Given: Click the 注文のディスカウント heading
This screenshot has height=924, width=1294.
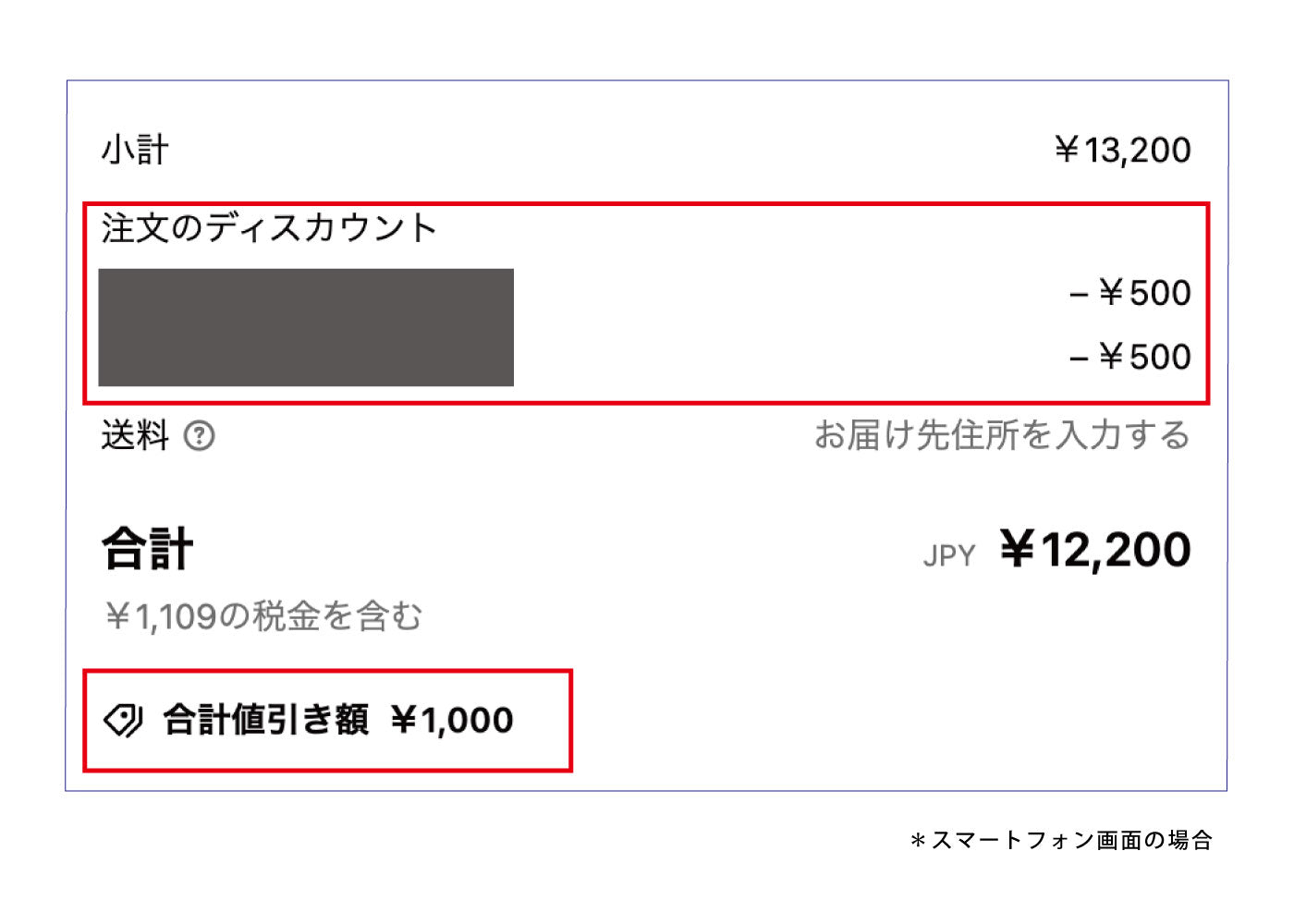Looking at the screenshot, I should coord(269,228).
